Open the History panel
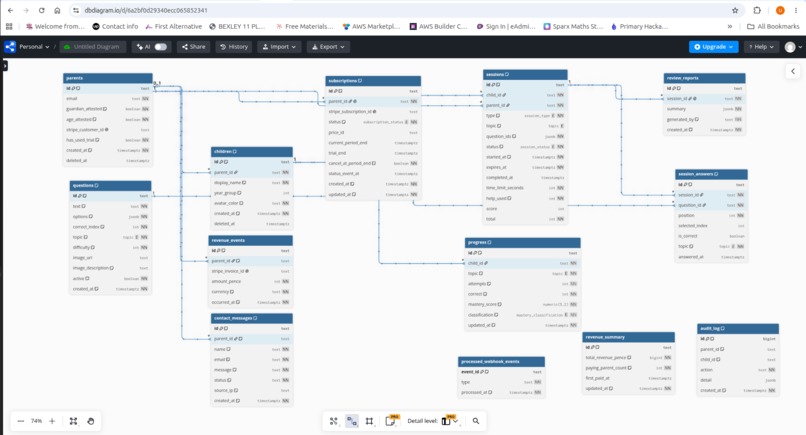Image resolution: width=806 pixels, height=435 pixels. pyautogui.click(x=234, y=47)
